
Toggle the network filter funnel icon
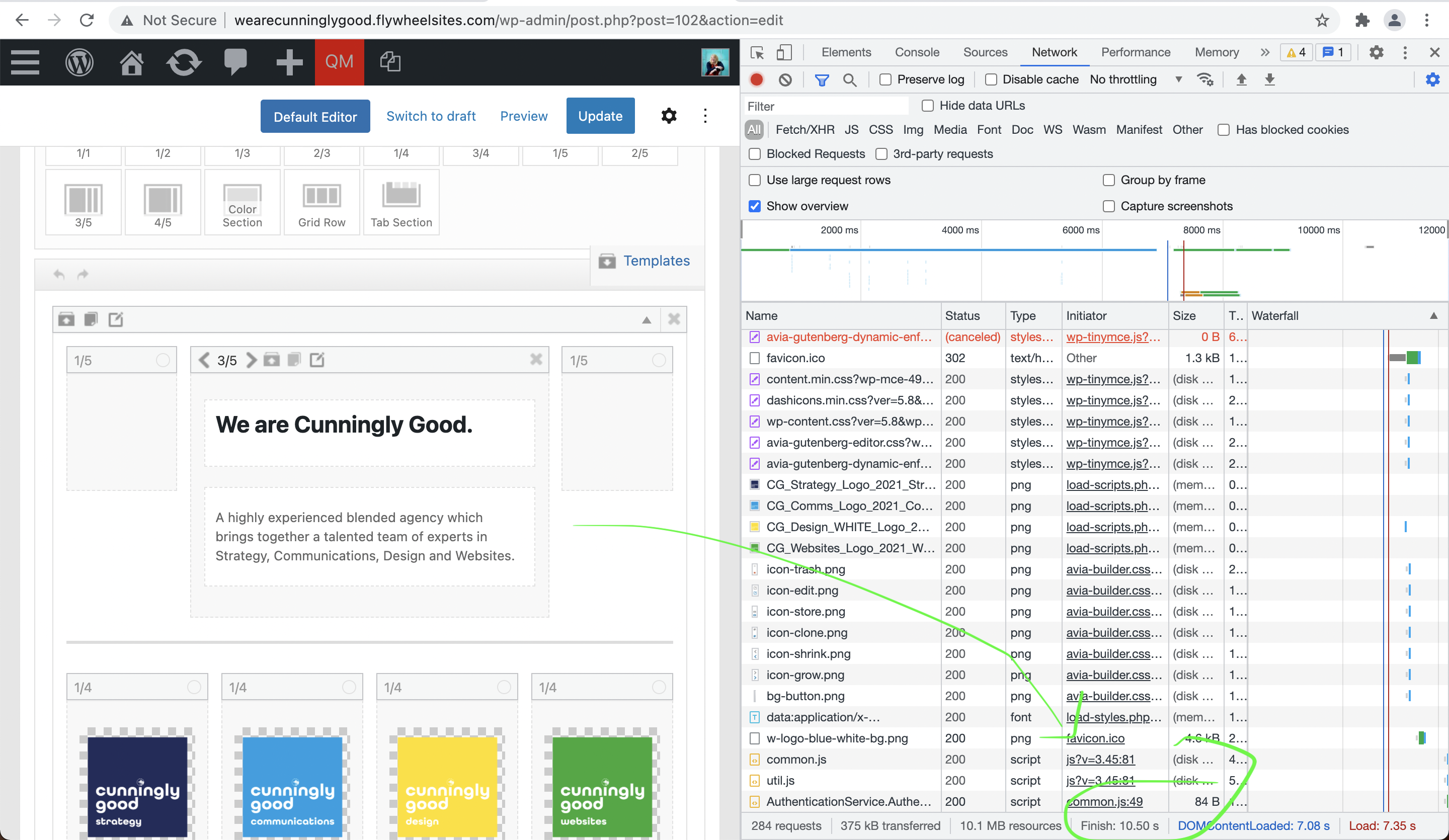[822, 79]
